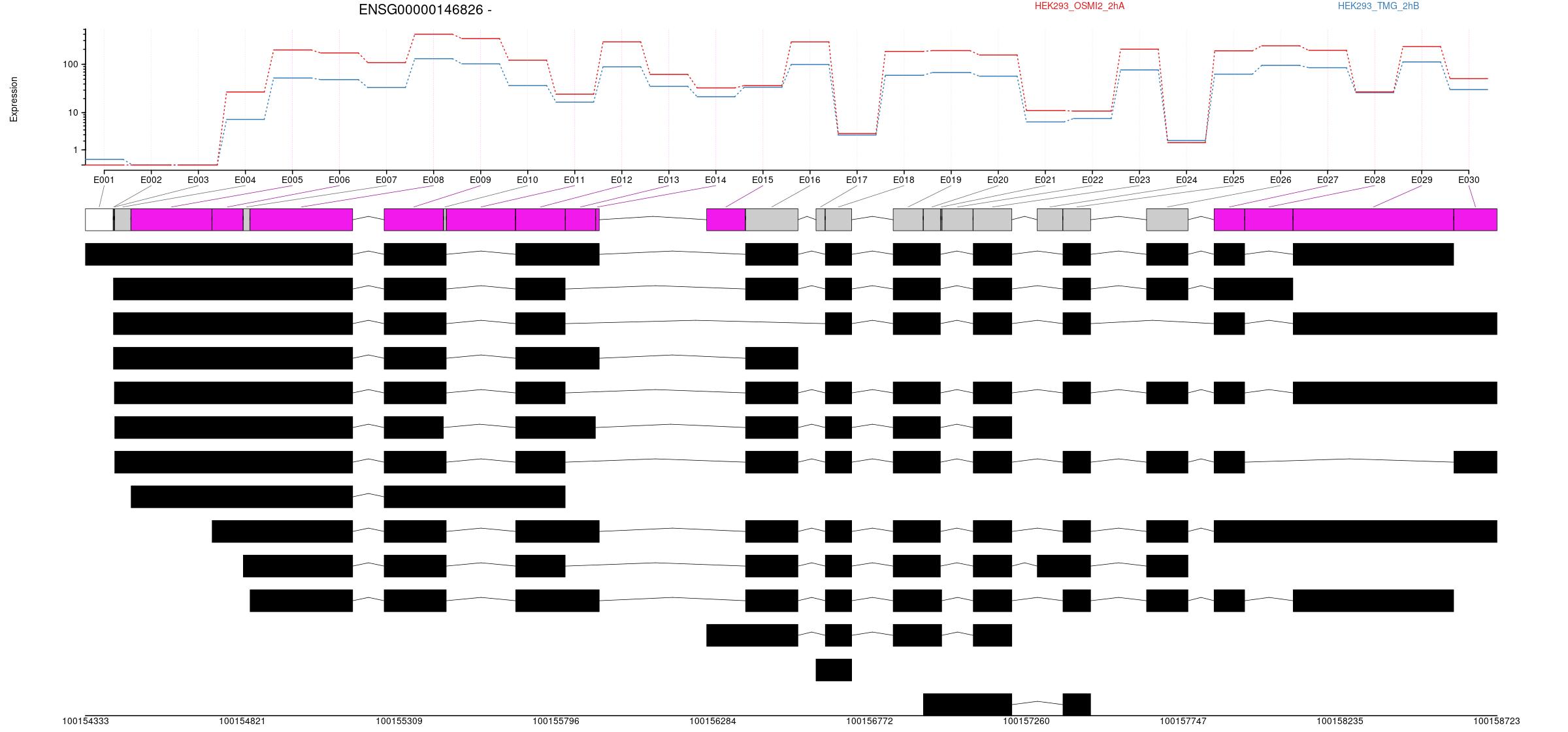1568x732 pixels.
Task: Click the lone single-exon transcript block
Action: [834, 670]
